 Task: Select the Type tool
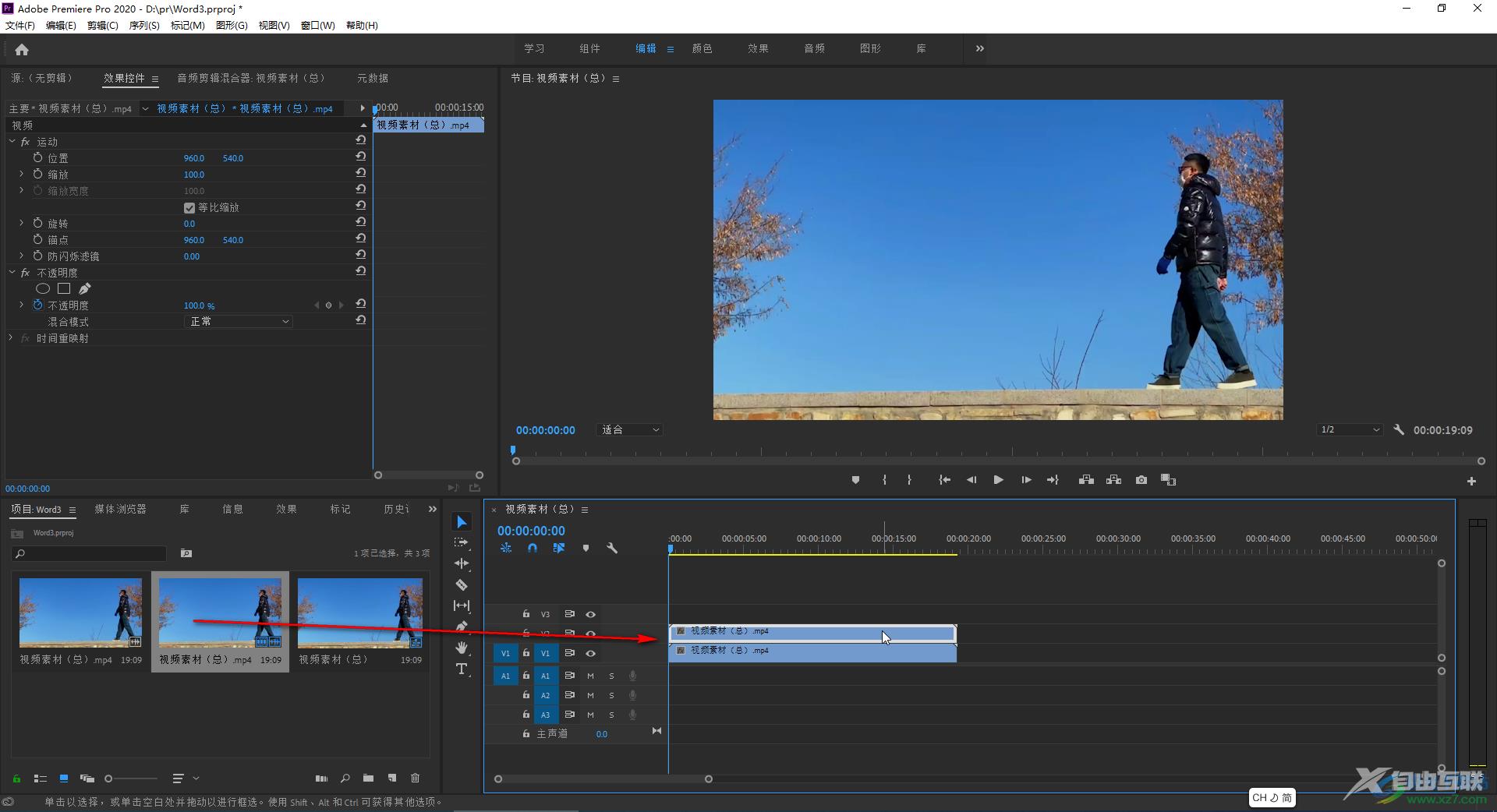pos(462,669)
